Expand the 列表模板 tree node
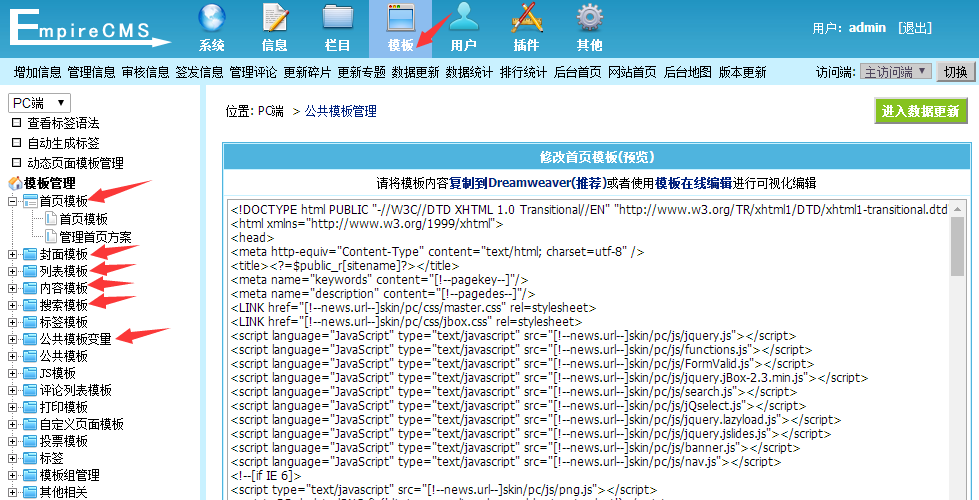The height and width of the screenshot is (500, 979). point(12,271)
